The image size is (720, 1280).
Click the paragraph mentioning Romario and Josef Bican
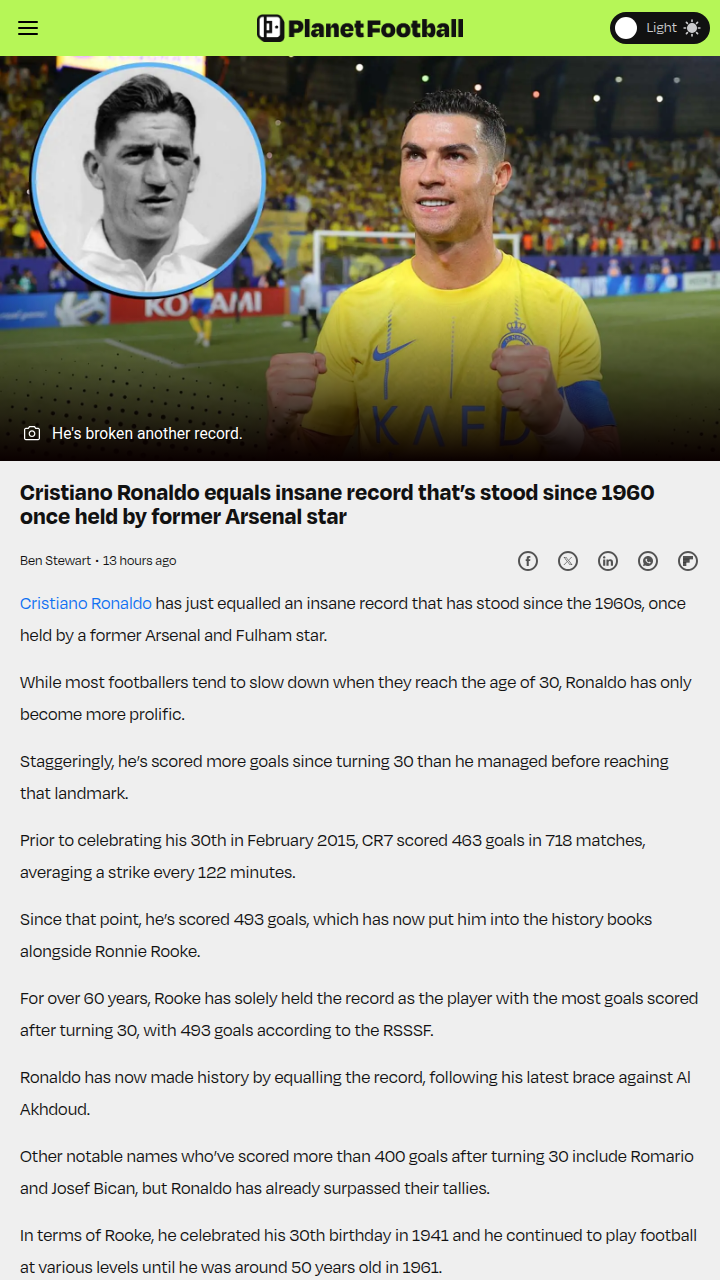[x=355, y=1172]
